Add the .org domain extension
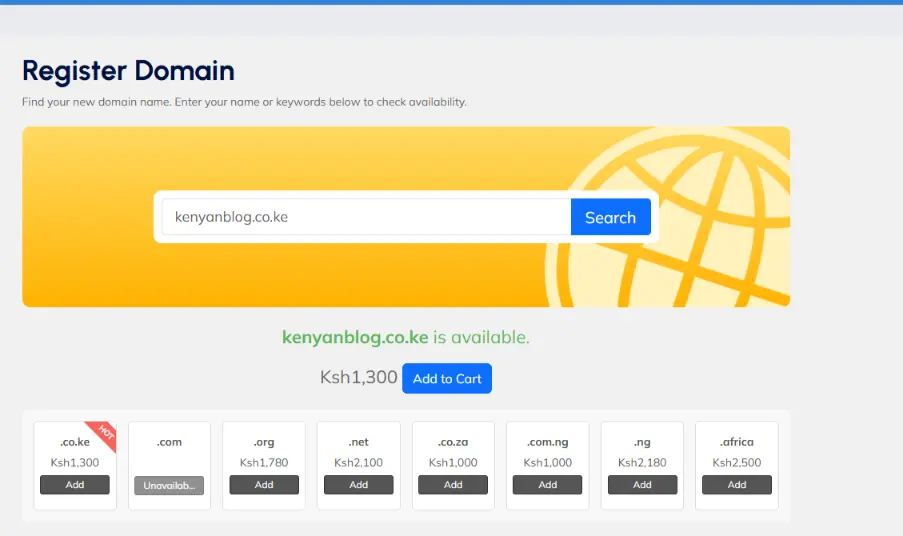 pos(264,485)
